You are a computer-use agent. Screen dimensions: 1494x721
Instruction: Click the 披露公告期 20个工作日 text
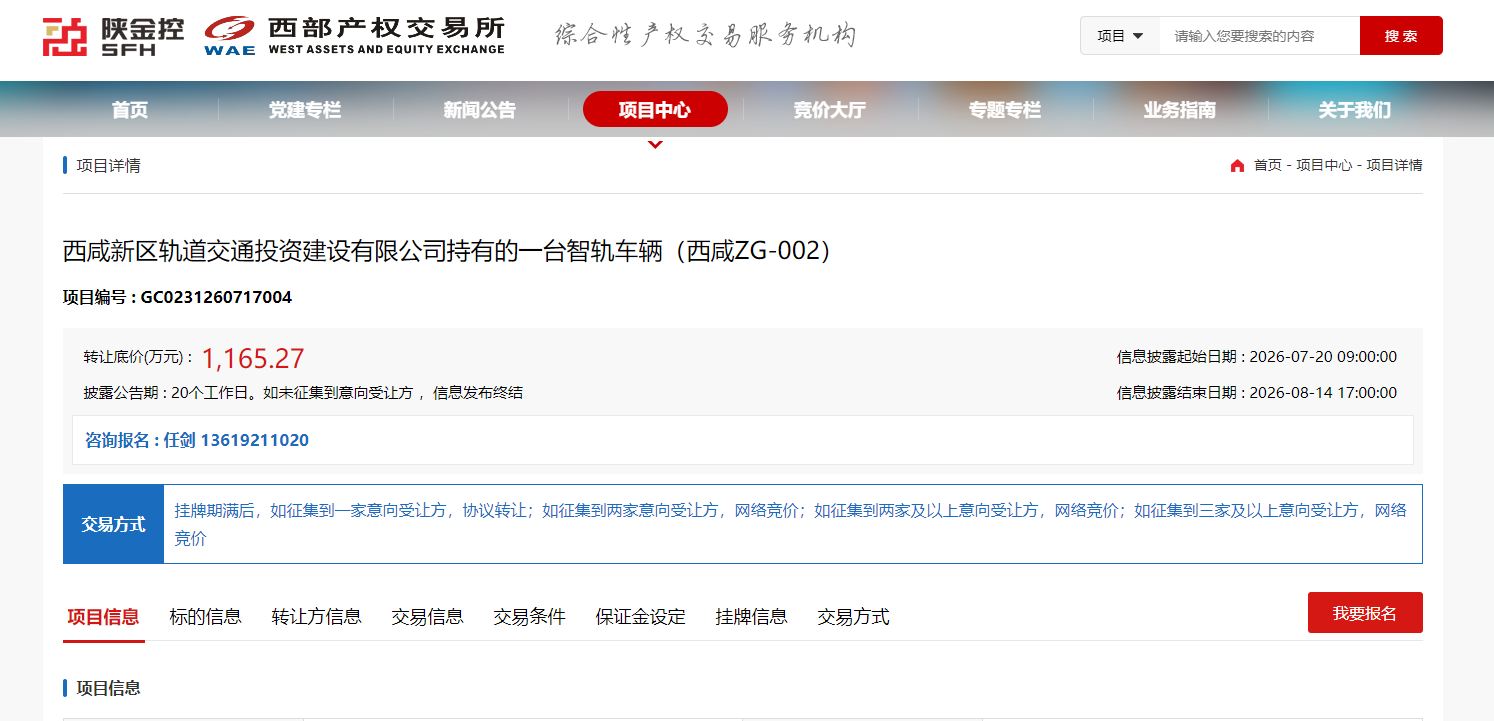pyautogui.click(x=303, y=393)
